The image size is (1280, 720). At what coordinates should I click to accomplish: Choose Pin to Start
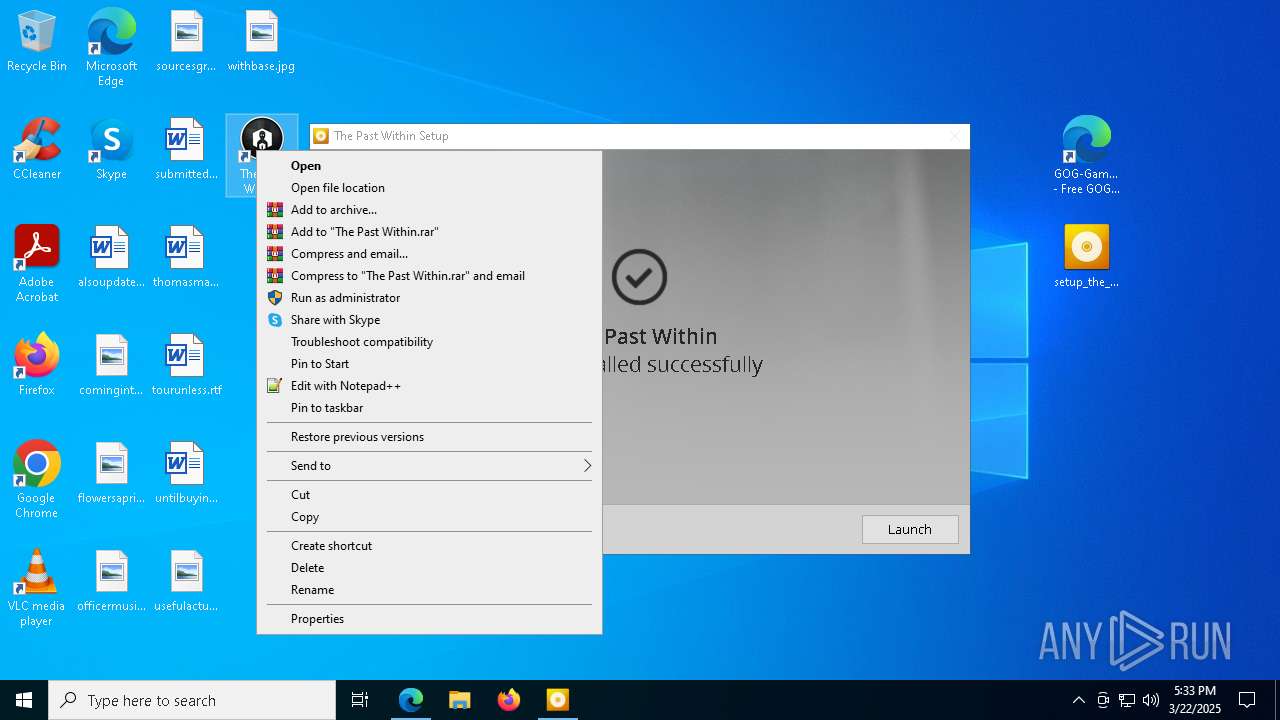pos(429,364)
